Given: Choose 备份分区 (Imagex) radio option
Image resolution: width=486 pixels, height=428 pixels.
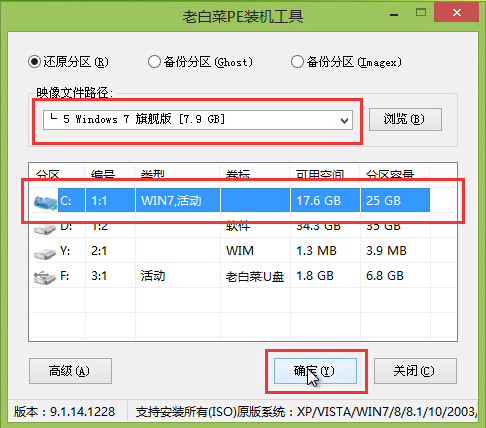Looking at the screenshot, I should tap(297, 62).
